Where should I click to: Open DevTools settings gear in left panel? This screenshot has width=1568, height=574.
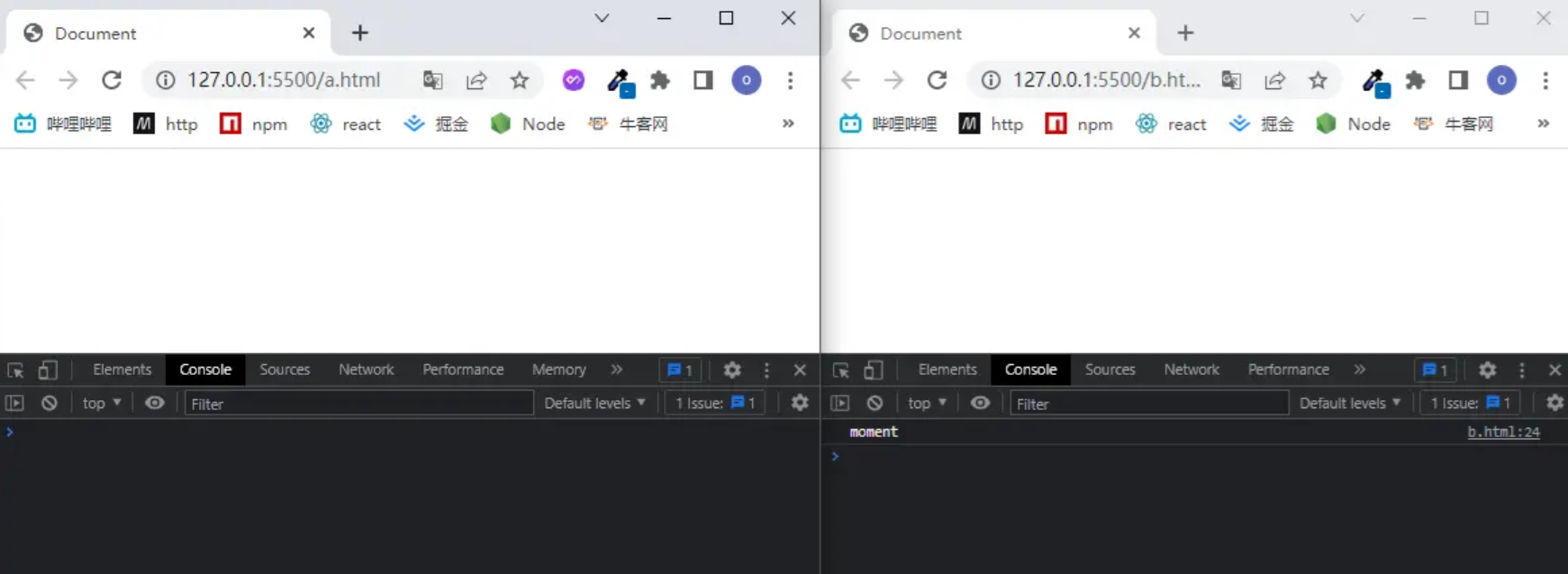(732, 370)
